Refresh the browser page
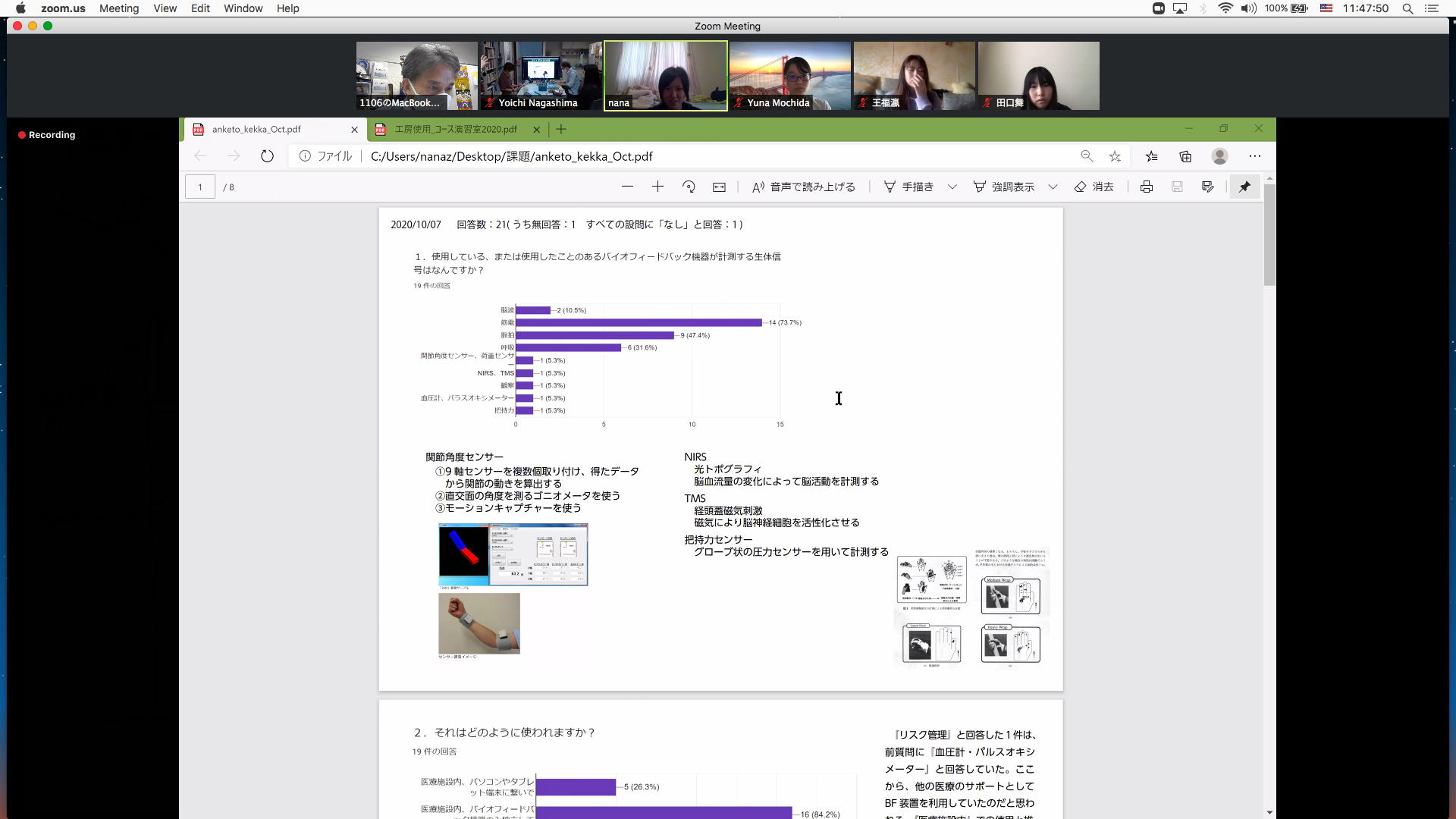Viewport: 1456px width, 819px height. pos(267,156)
